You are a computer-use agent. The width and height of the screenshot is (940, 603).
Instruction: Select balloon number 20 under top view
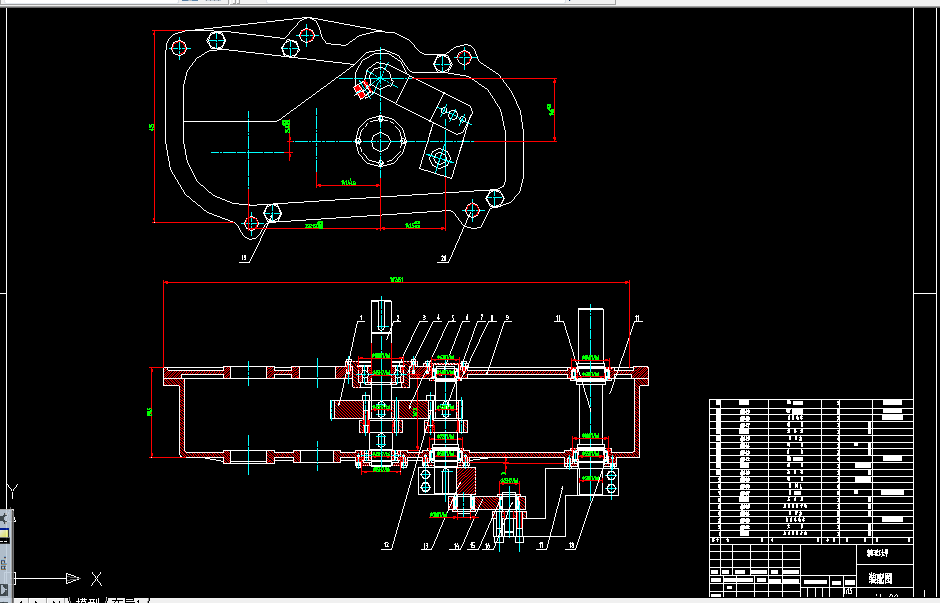444,258
